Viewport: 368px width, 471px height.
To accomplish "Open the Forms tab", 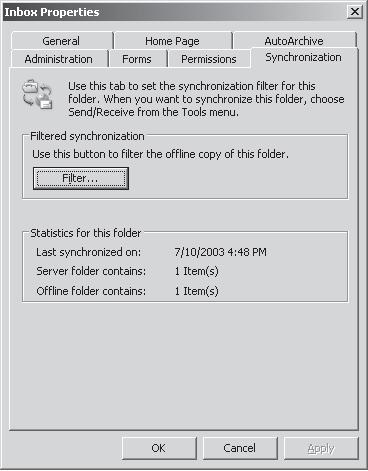I will coord(137,59).
